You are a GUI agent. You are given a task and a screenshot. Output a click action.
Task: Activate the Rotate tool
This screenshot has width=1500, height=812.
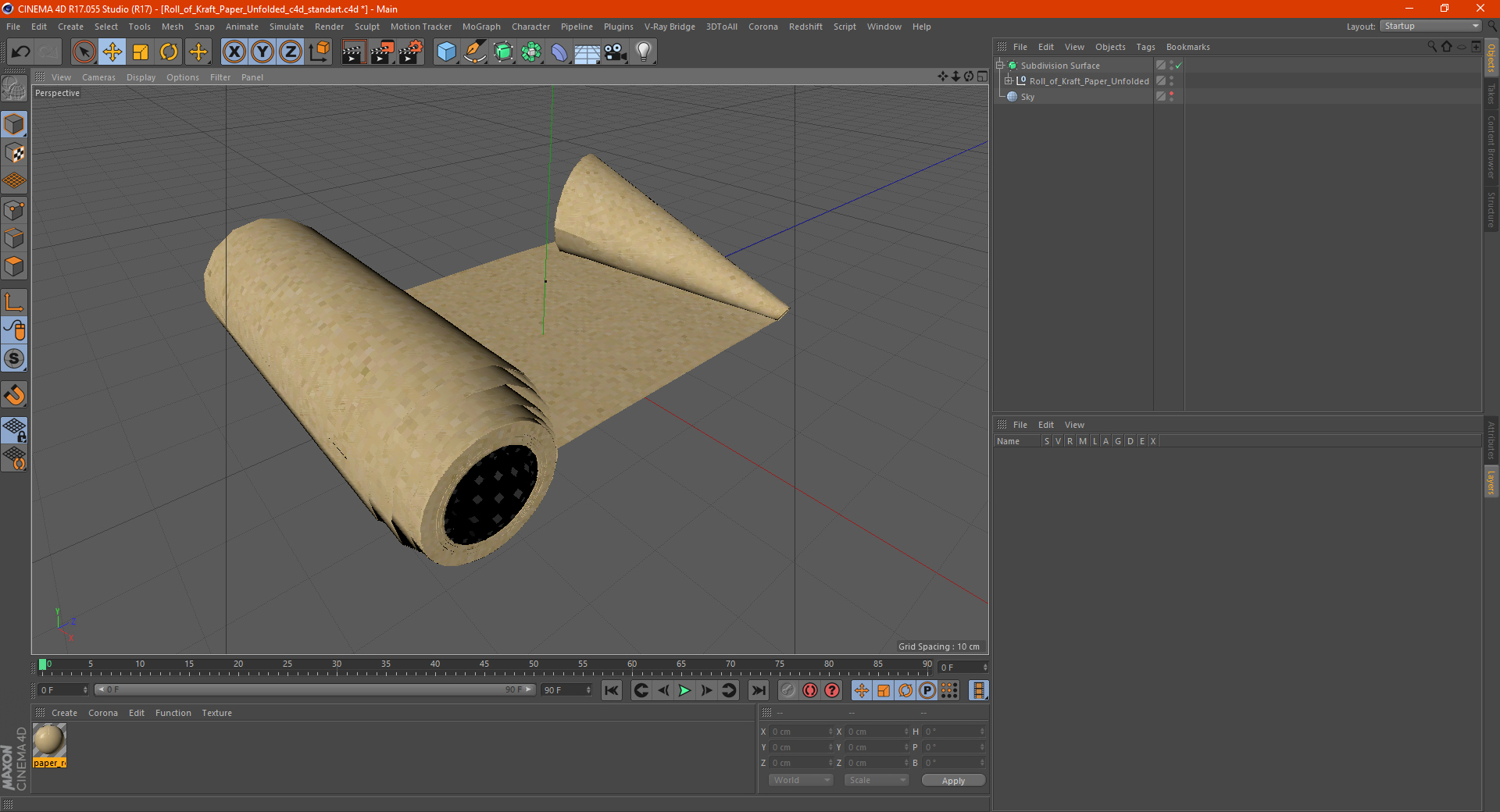(169, 52)
